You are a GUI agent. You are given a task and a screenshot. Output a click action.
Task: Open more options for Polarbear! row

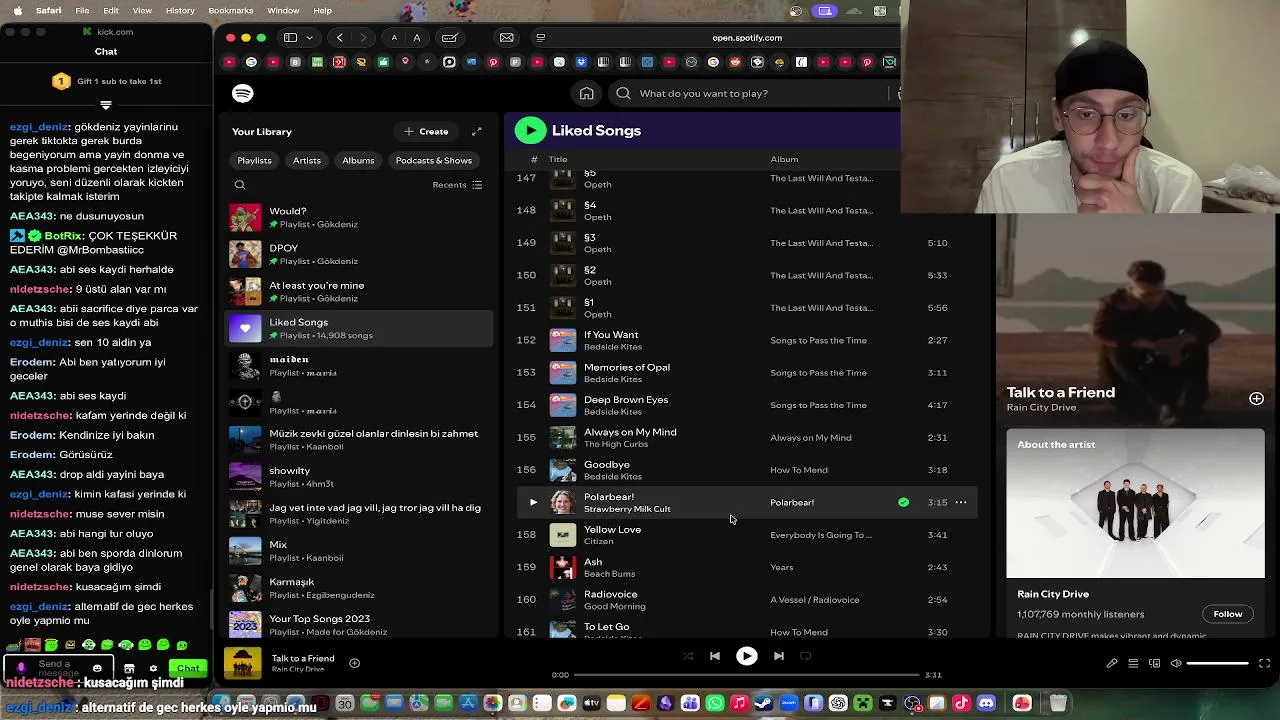pos(961,502)
